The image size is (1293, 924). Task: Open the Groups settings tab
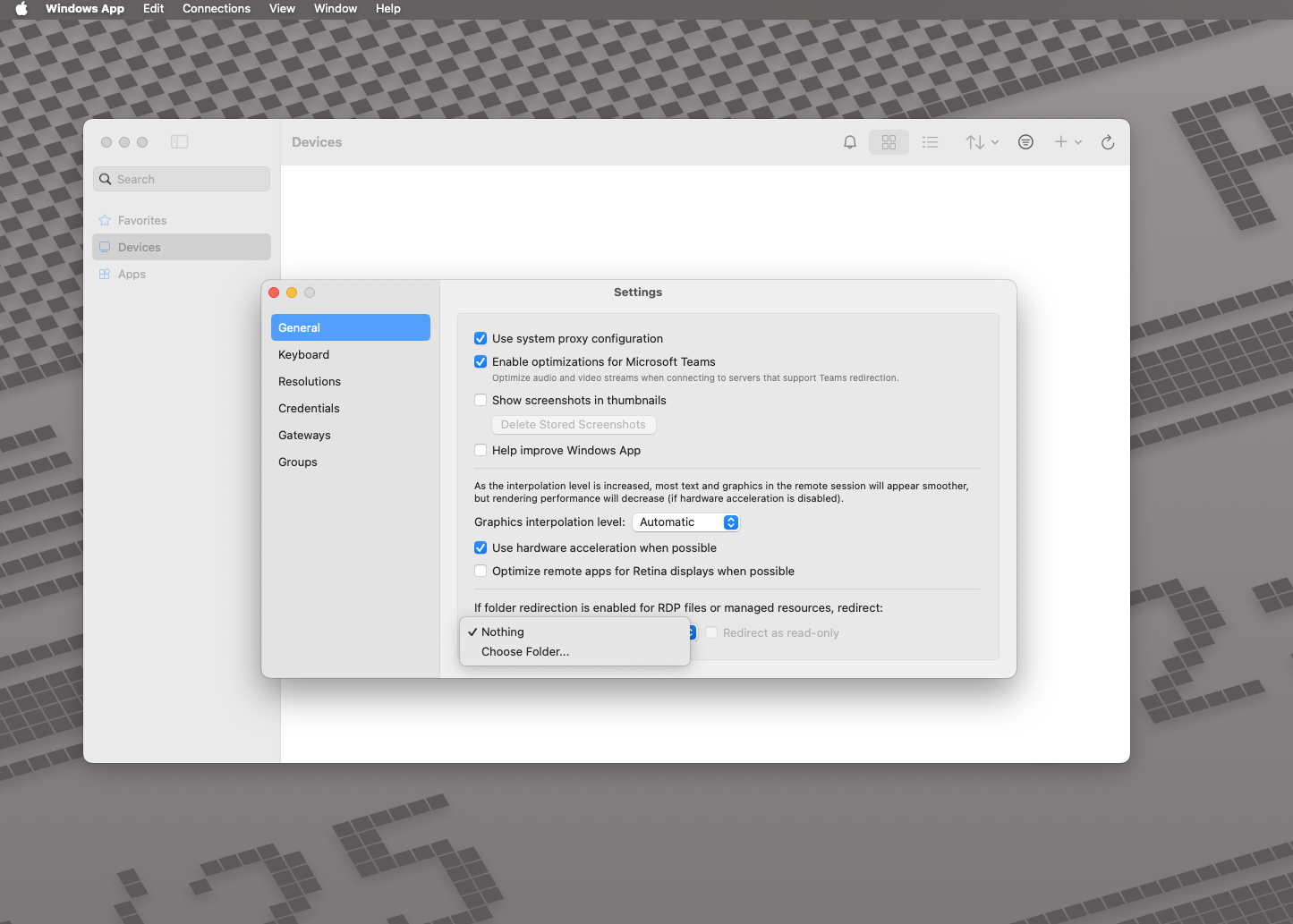(351, 462)
